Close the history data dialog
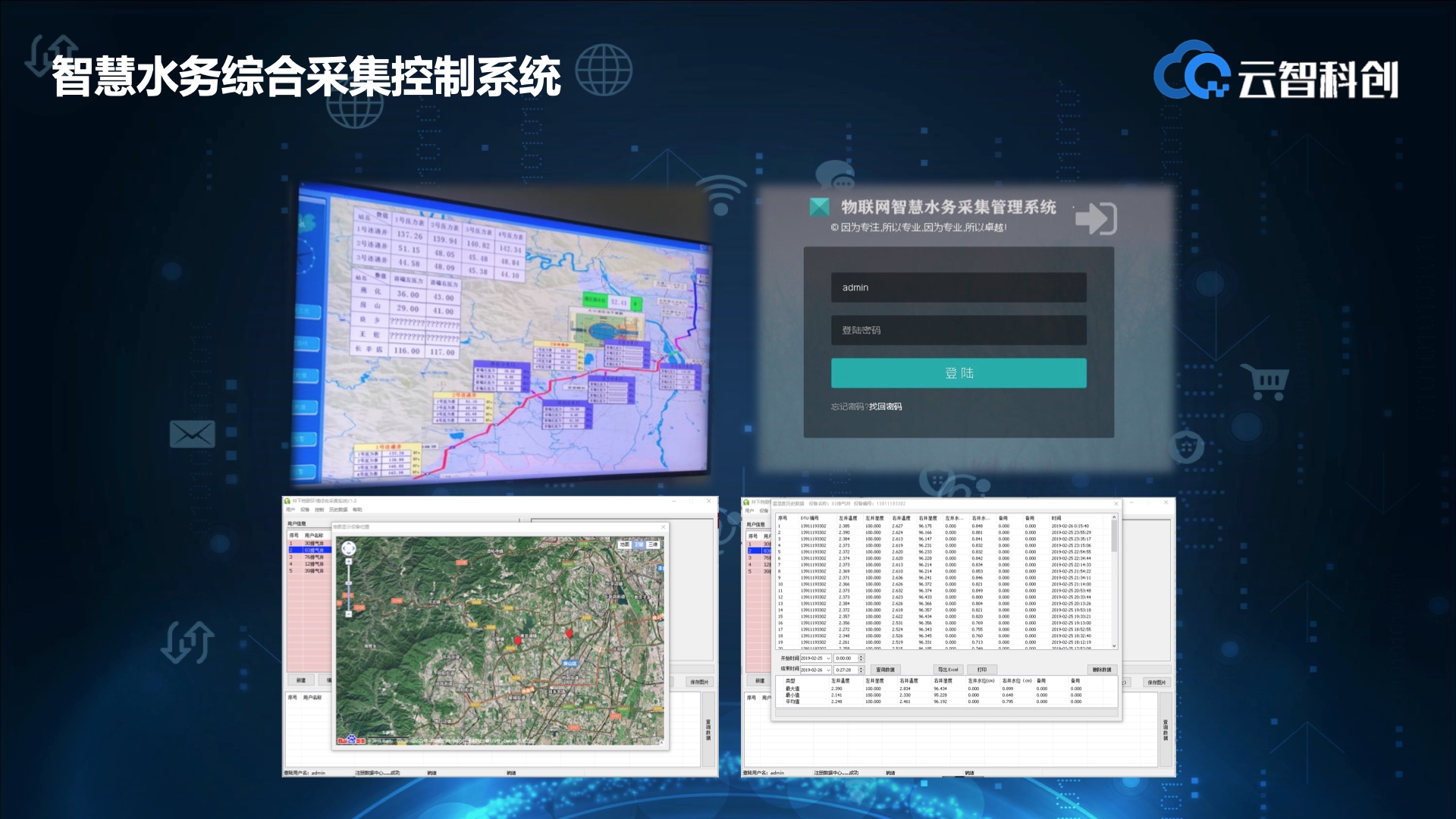 (x=1116, y=504)
